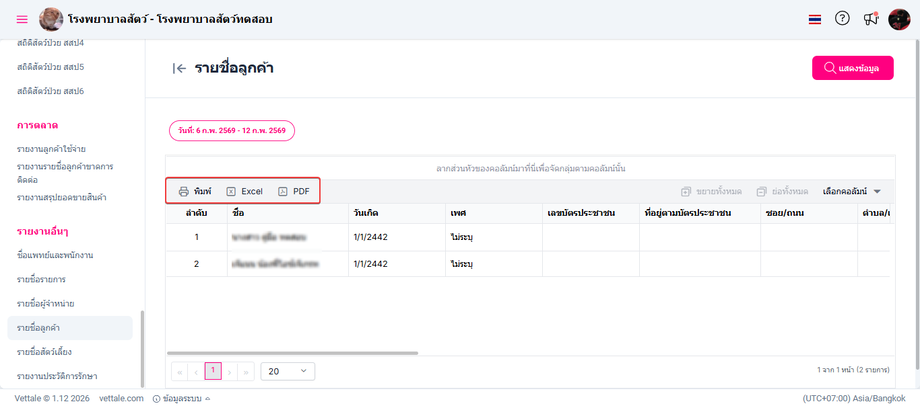Open รายงานสรุปยอดขายสินค้า report
The height and width of the screenshot is (408, 920).
pos(62,198)
